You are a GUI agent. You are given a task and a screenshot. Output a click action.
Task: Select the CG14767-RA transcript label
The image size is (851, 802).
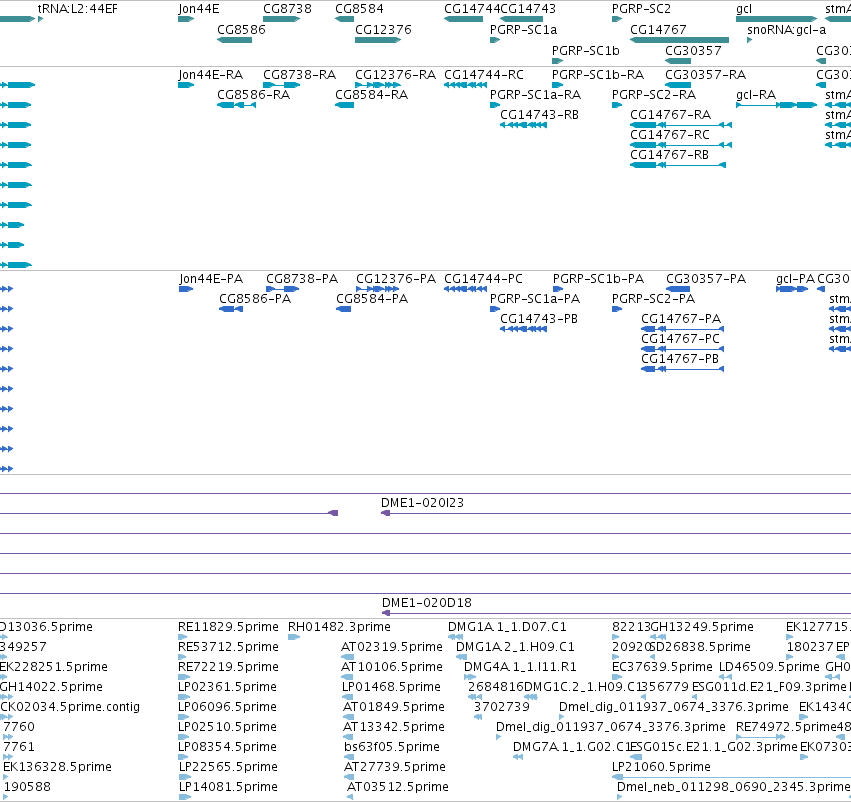click(x=670, y=114)
